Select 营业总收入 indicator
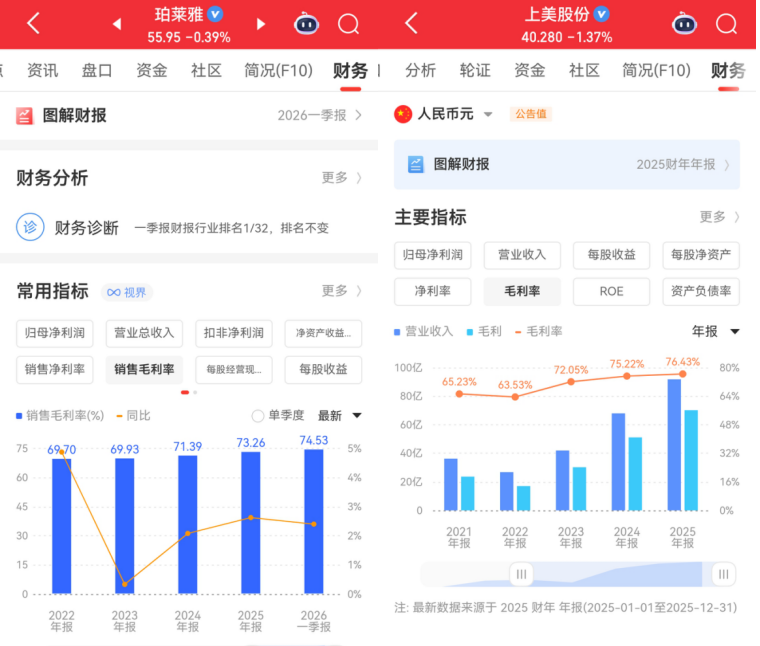 (x=144, y=333)
